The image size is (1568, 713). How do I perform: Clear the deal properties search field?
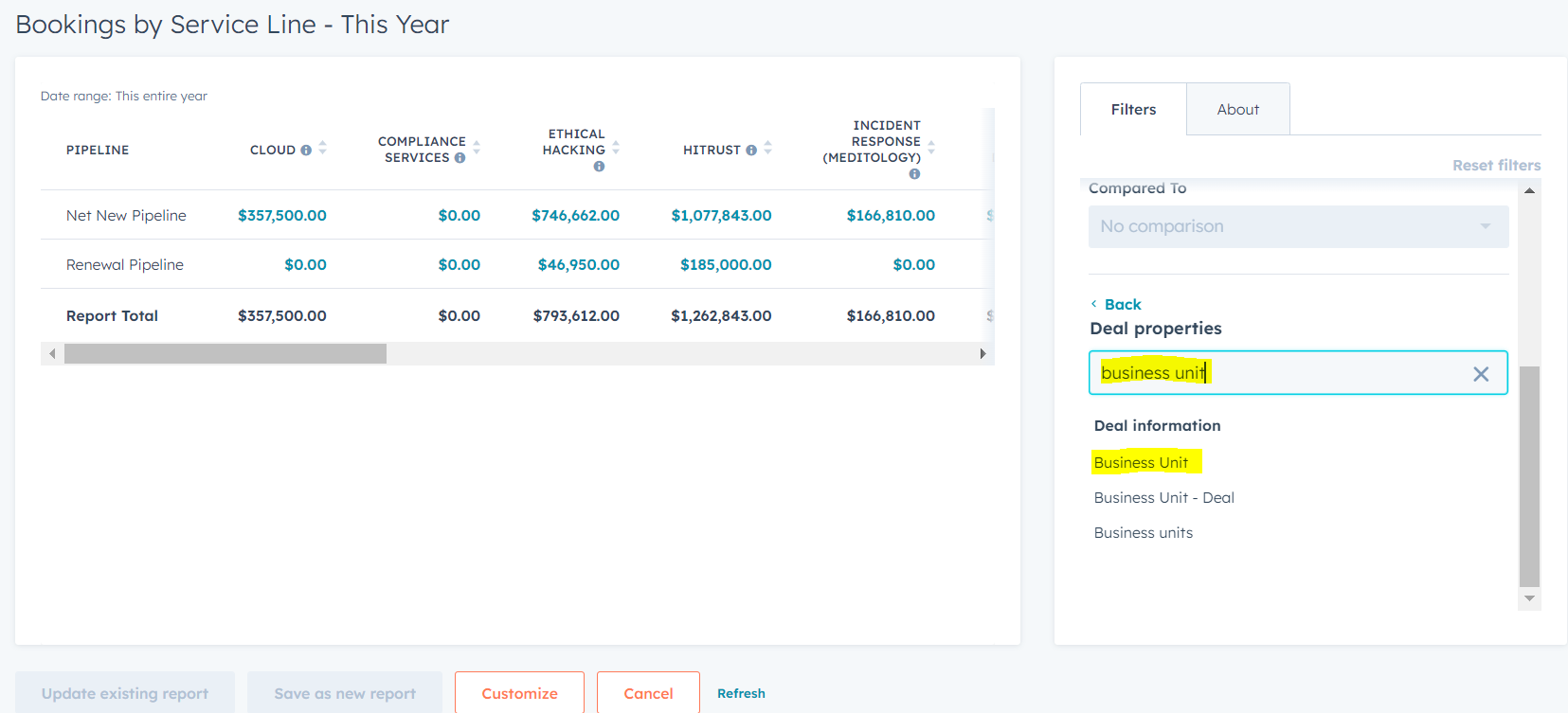tap(1481, 374)
